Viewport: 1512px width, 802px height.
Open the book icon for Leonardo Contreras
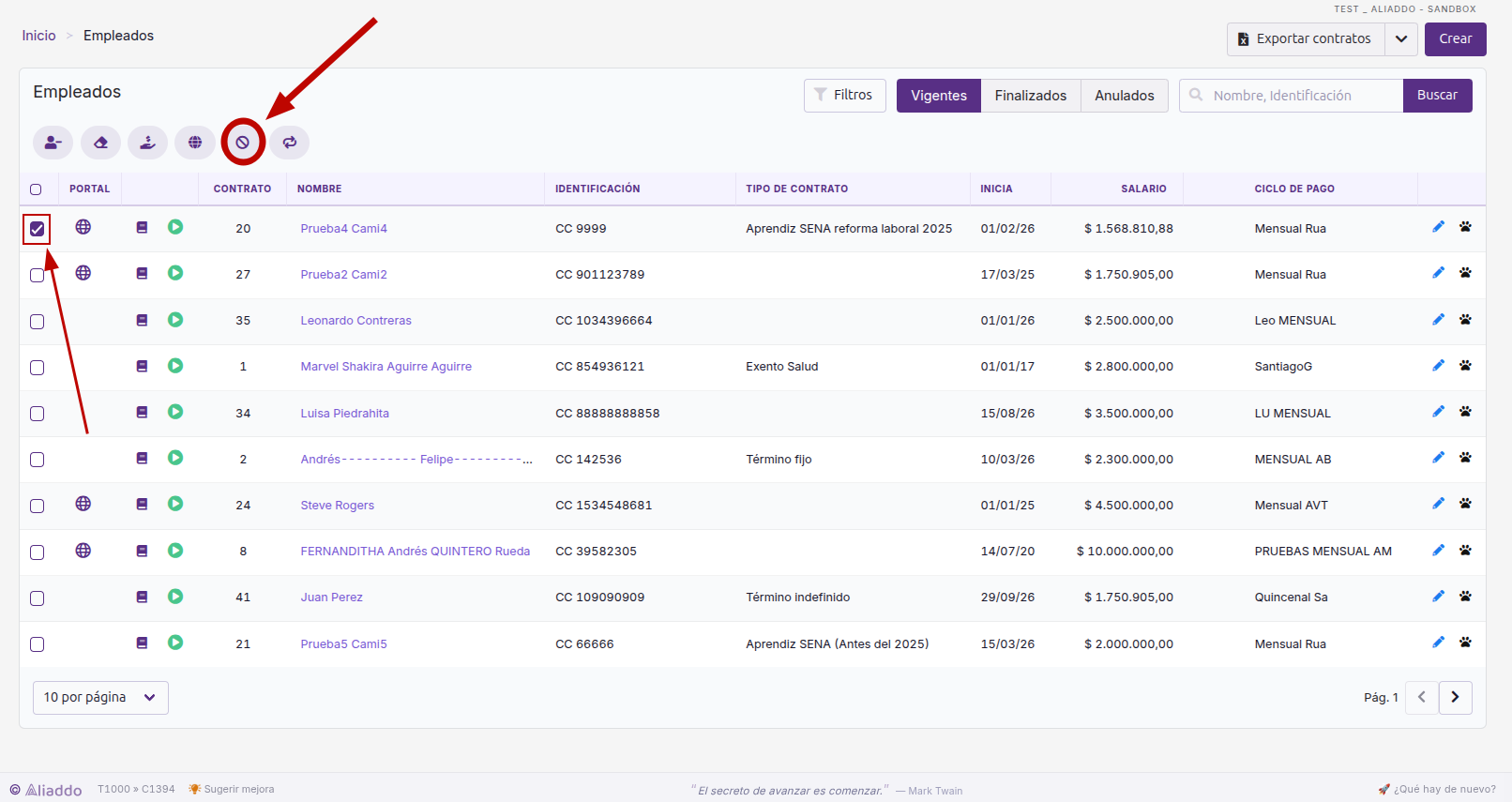[x=142, y=320]
